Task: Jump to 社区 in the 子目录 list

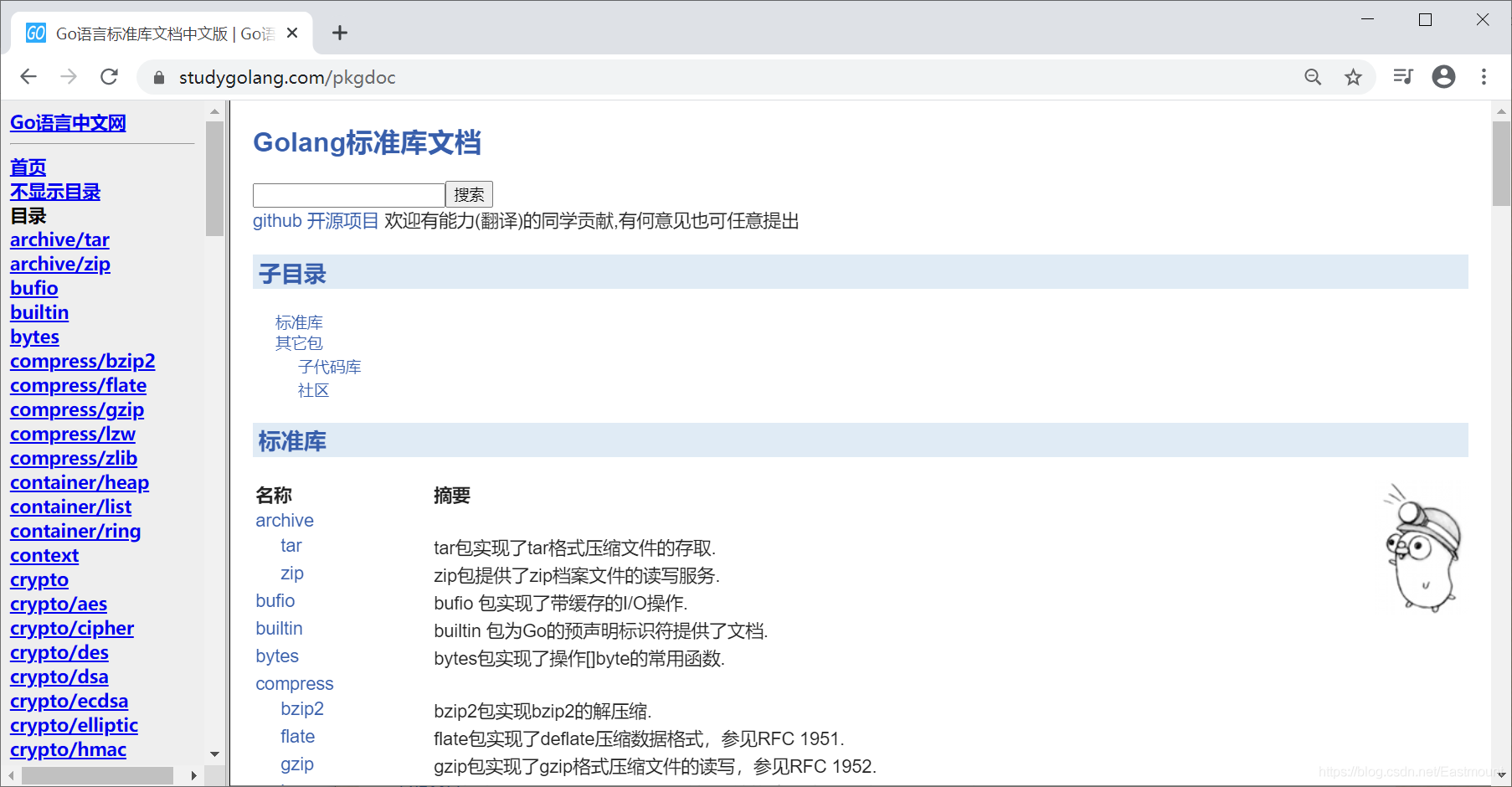Action: tap(314, 390)
